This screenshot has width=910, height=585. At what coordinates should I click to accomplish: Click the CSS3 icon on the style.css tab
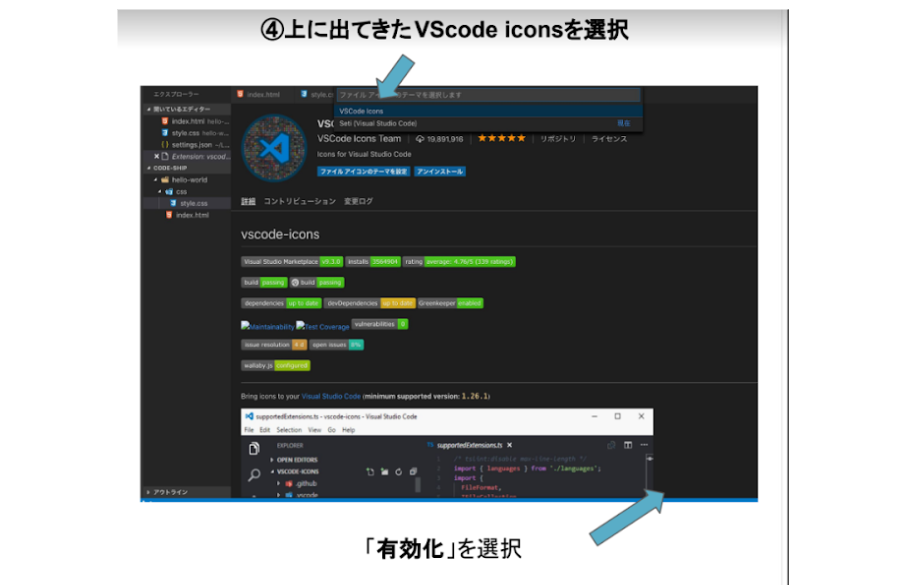[x=304, y=94]
